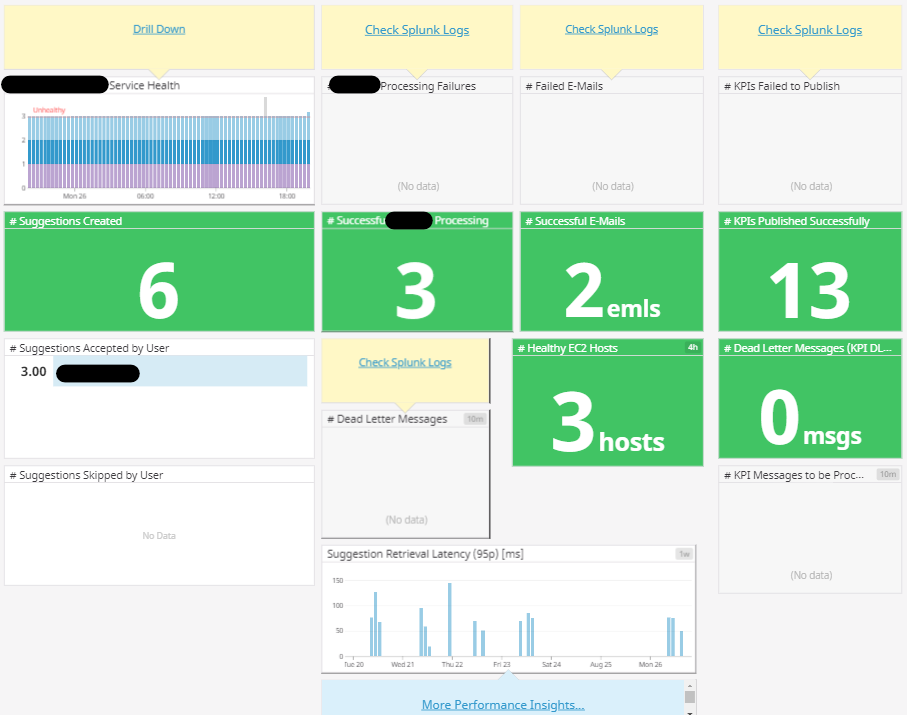This screenshot has height=715, width=907.
Task: Click the scroll down arrow beside Performance Insights
Action: (x=689, y=710)
